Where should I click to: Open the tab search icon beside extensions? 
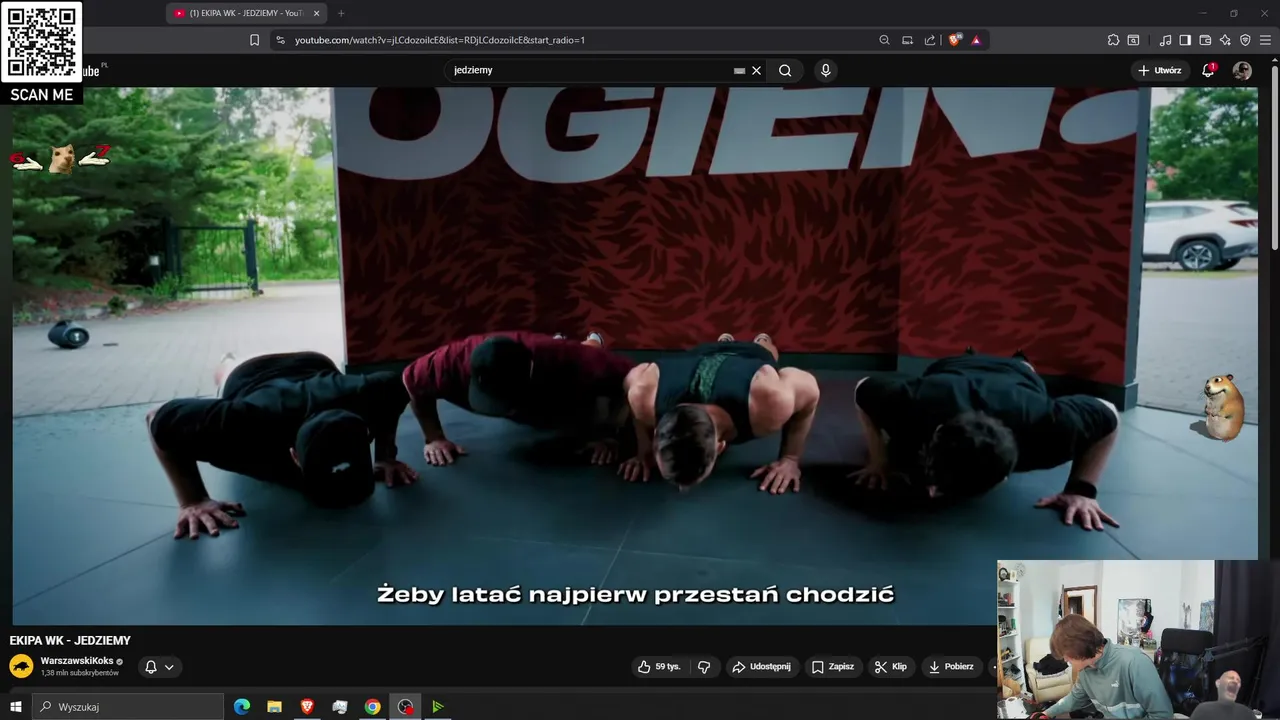tap(1133, 40)
